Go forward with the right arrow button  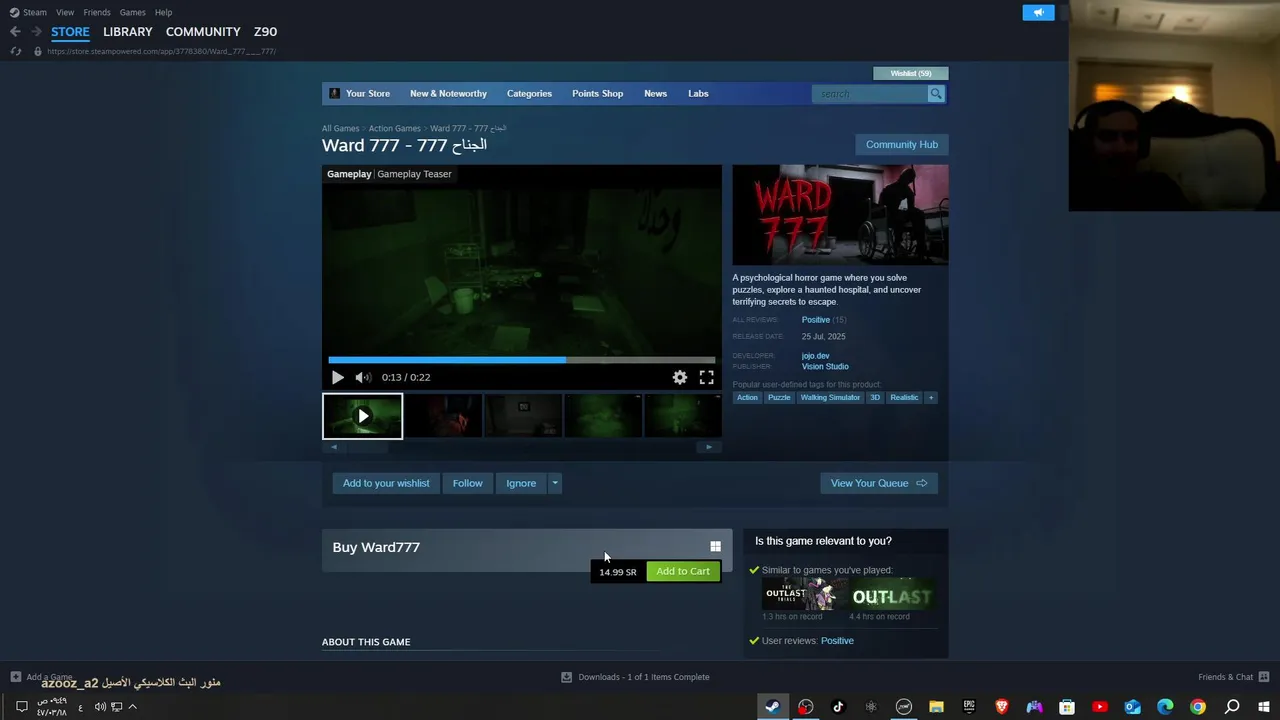point(37,32)
